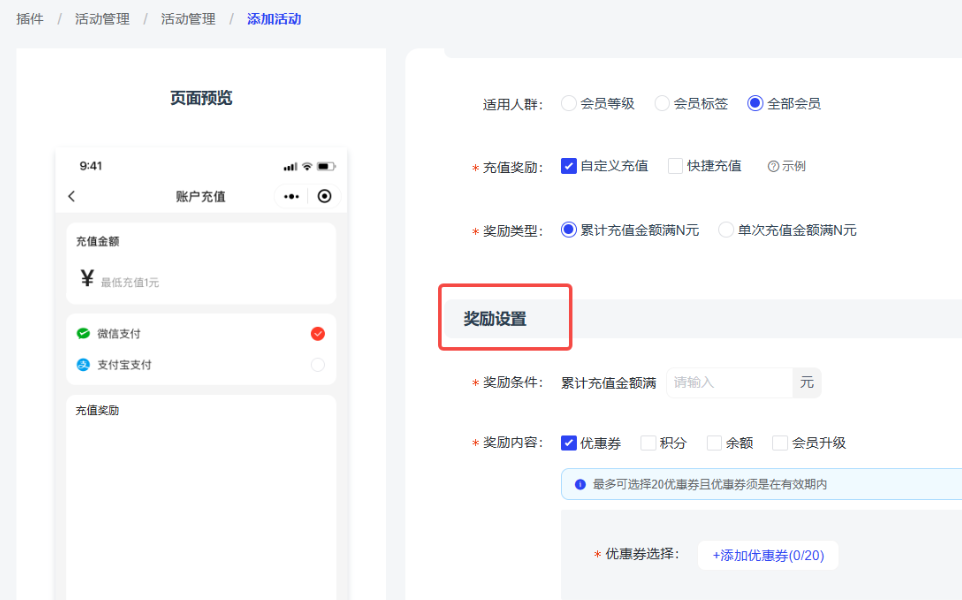
Task: Click the question mark 示例 help icon
Action: click(773, 166)
